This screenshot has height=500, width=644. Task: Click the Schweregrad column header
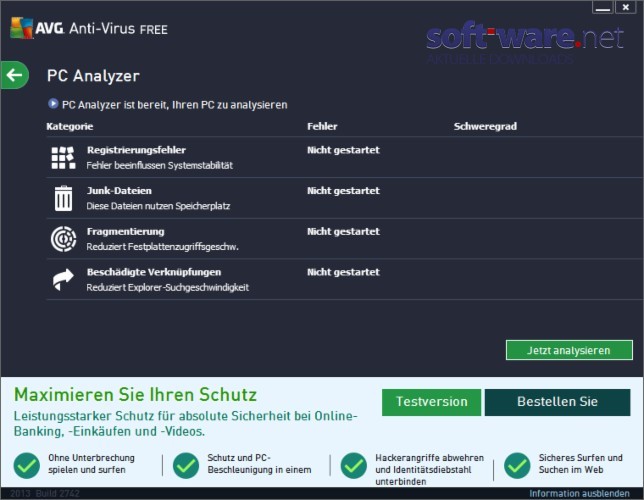[485, 127]
